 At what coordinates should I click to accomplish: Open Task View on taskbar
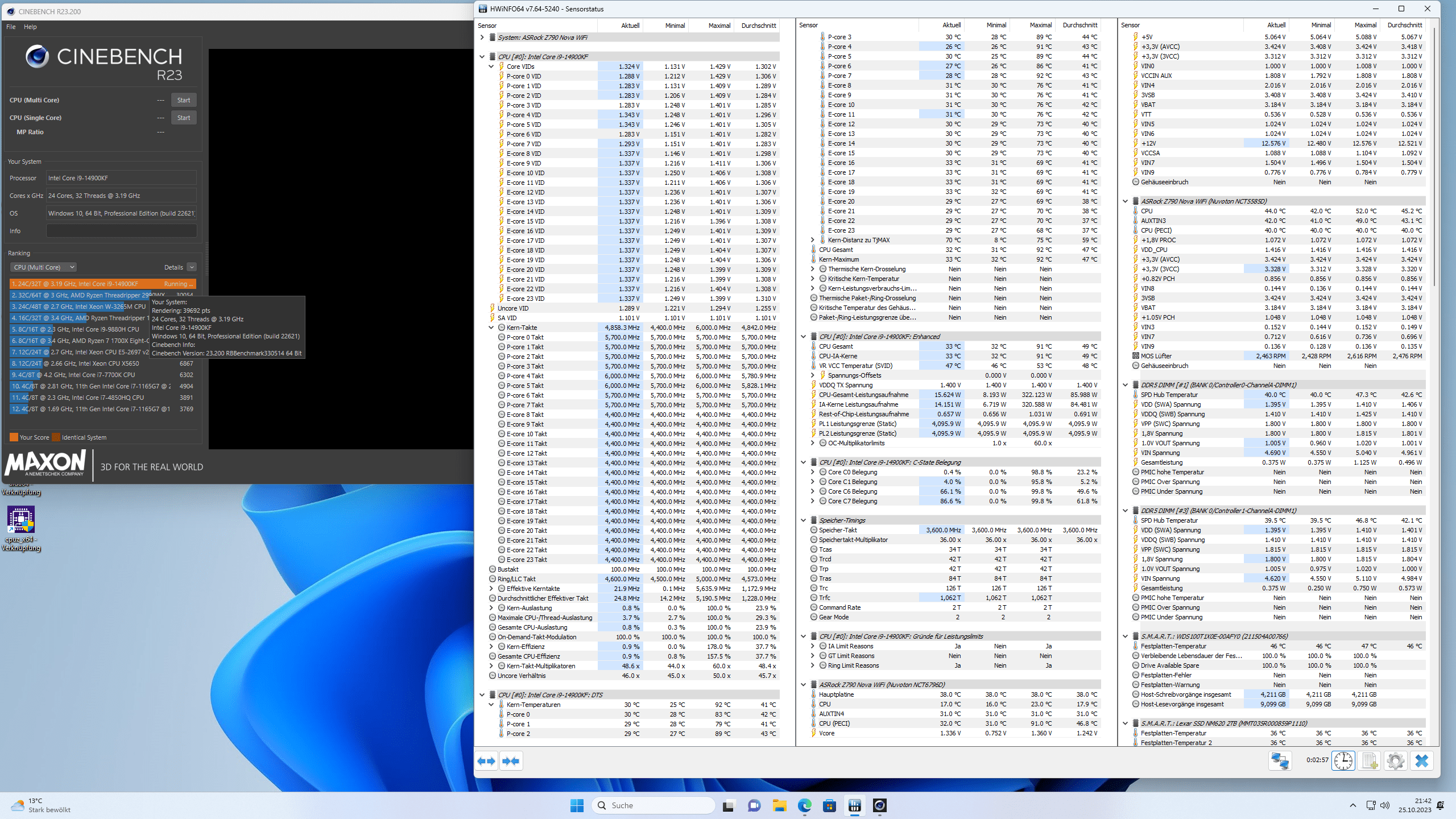point(728,805)
